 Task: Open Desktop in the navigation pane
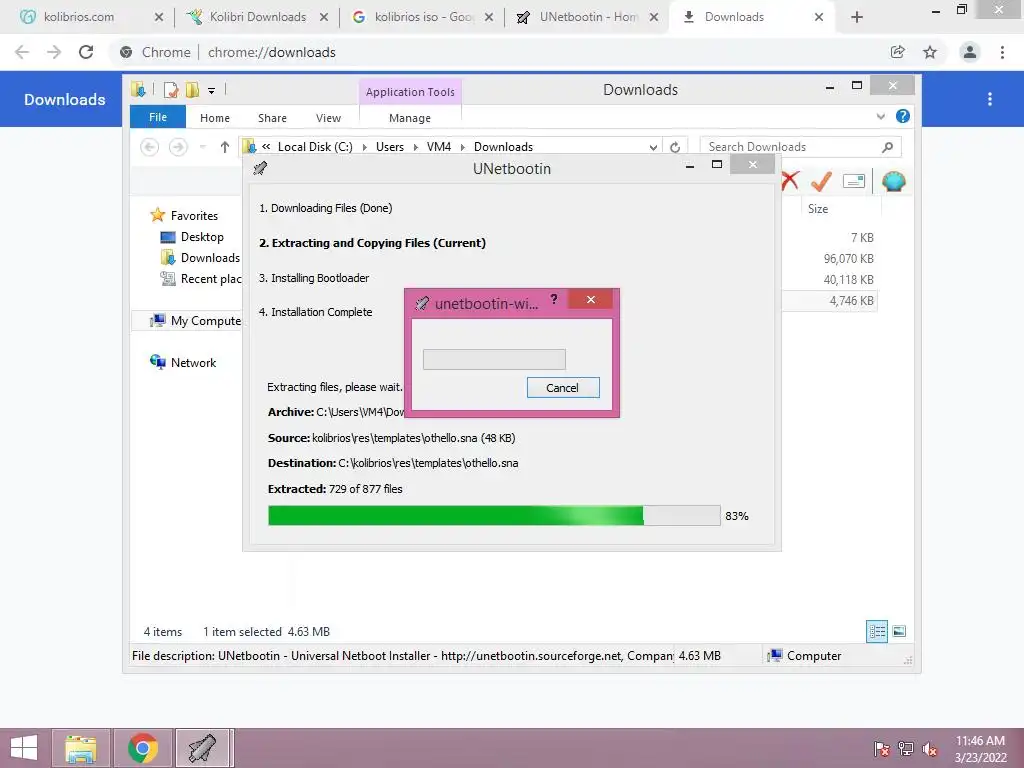click(202, 236)
